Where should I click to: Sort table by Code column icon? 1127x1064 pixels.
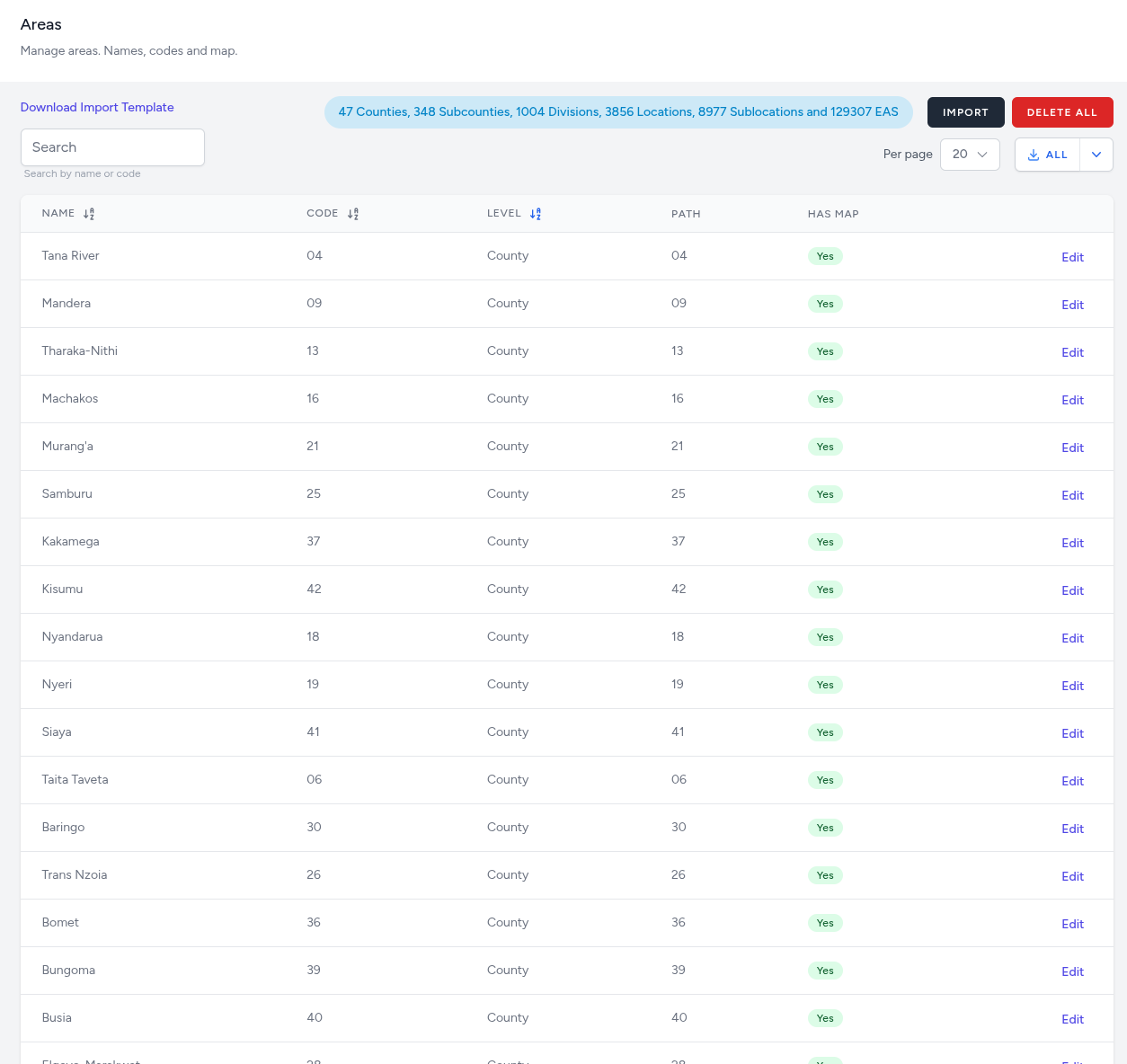(x=353, y=214)
